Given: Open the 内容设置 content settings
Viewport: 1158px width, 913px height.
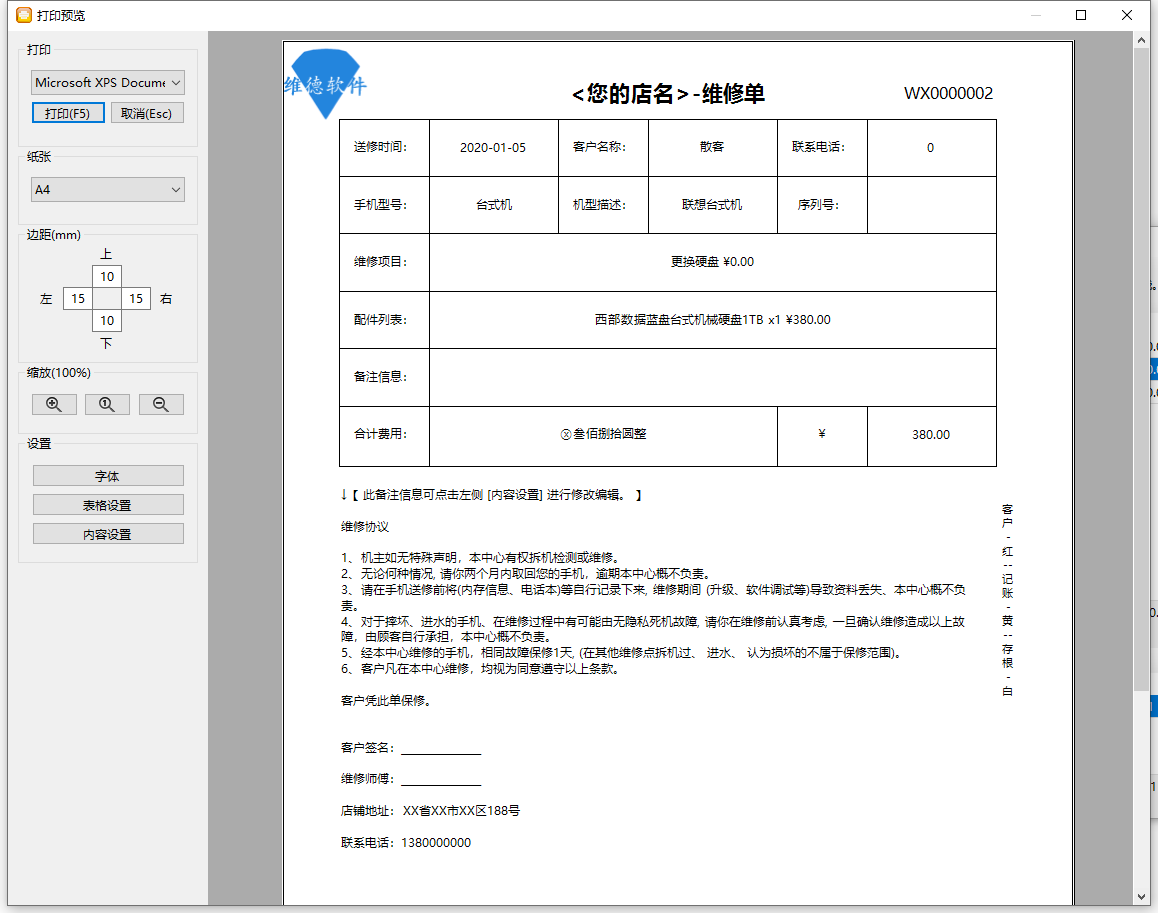Looking at the screenshot, I should point(108,533).
